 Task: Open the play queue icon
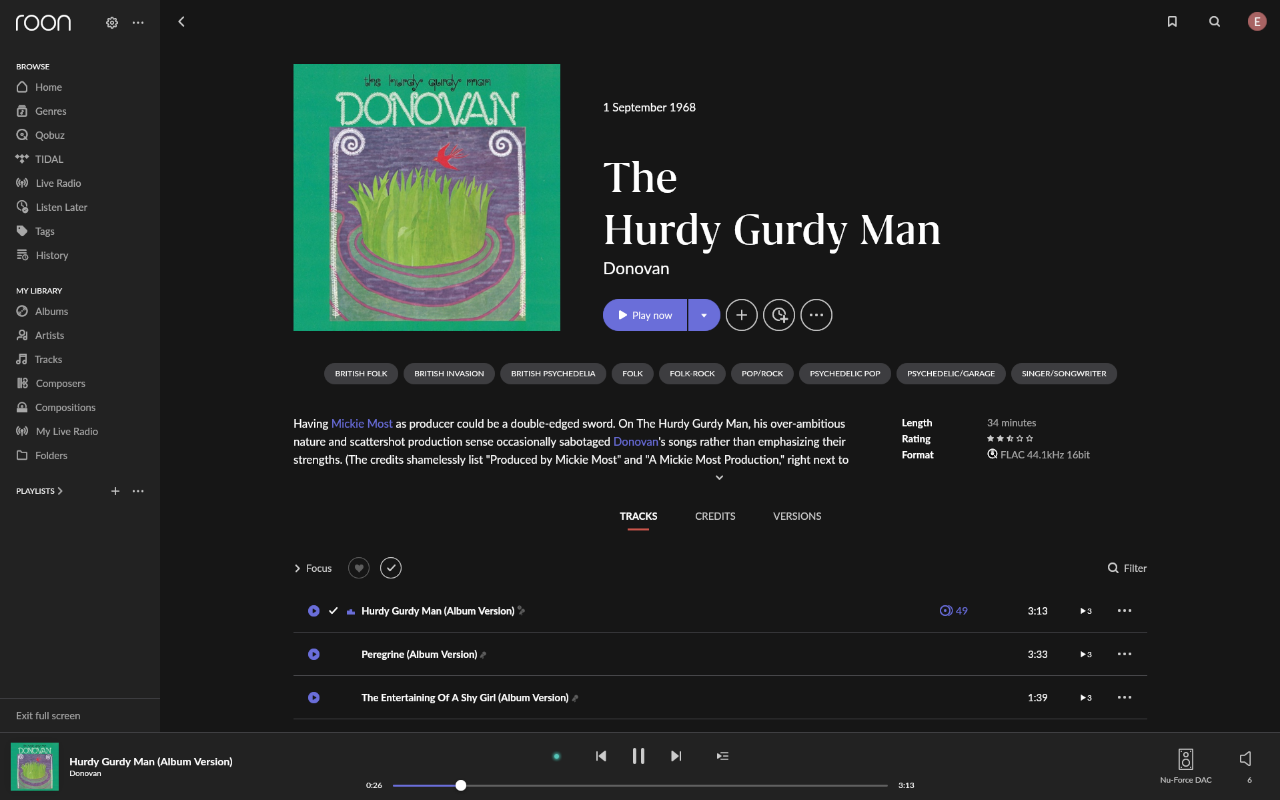(x=723, y=756)
